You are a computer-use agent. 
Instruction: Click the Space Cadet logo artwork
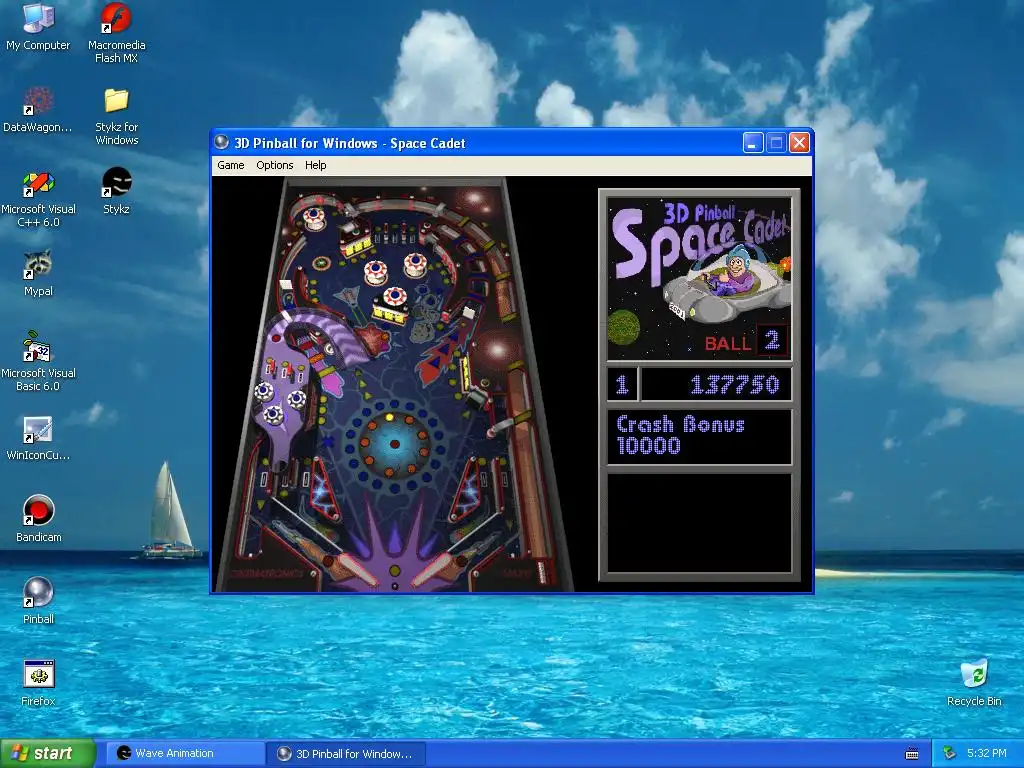point(699,279)
